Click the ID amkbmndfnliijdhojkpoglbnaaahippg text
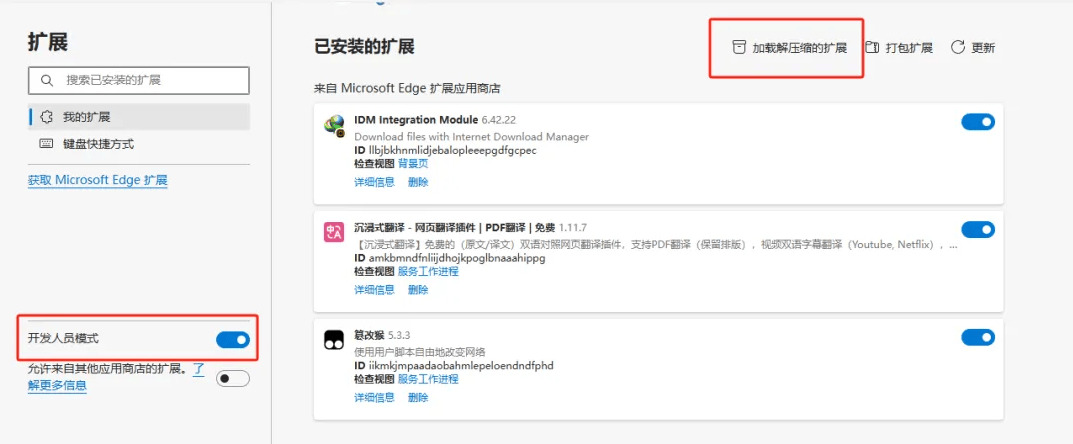1073x444 pixels. point(457,258)
